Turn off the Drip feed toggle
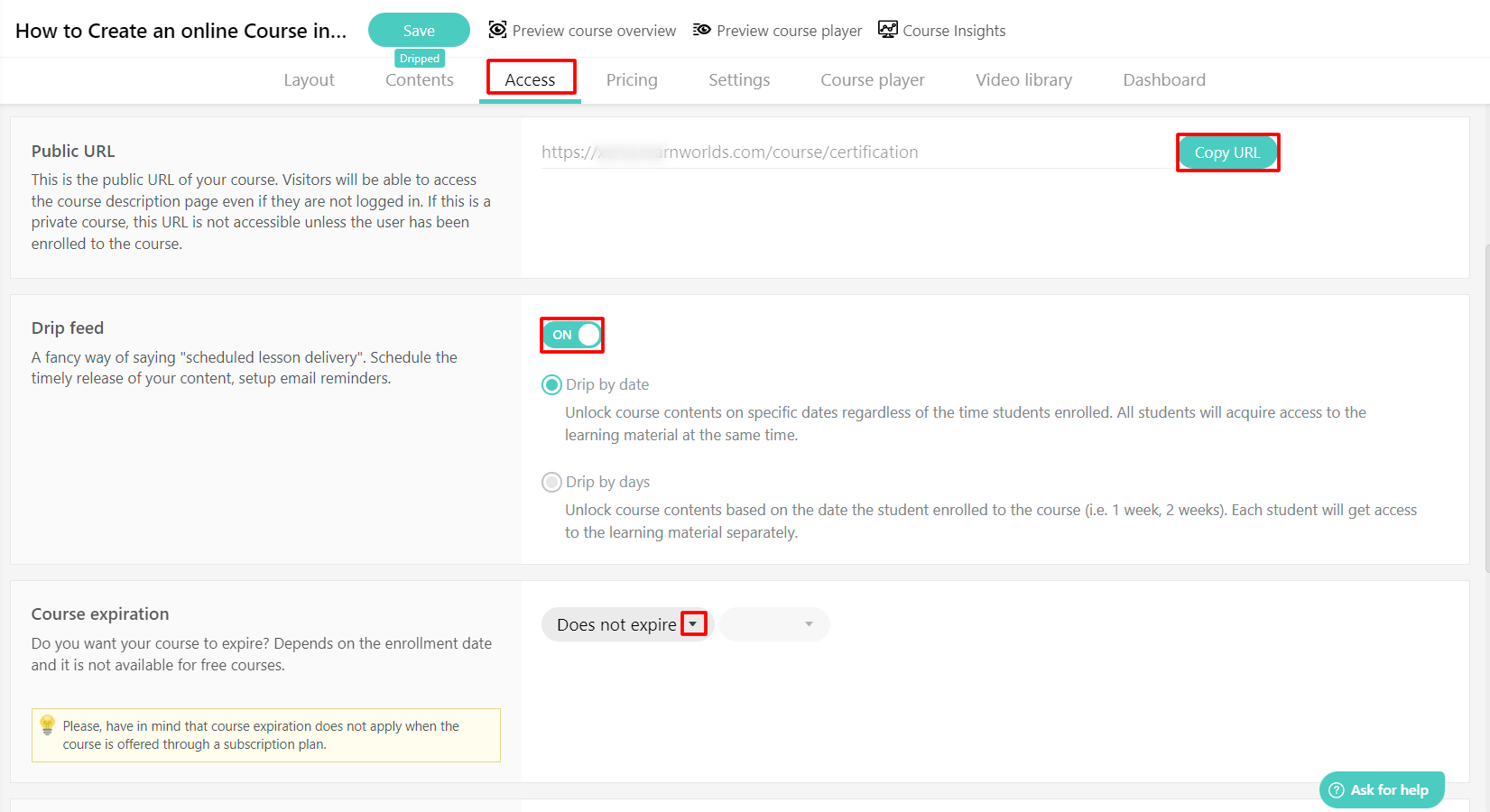This screenshot has height=812, width=1490. coord(571,335)
